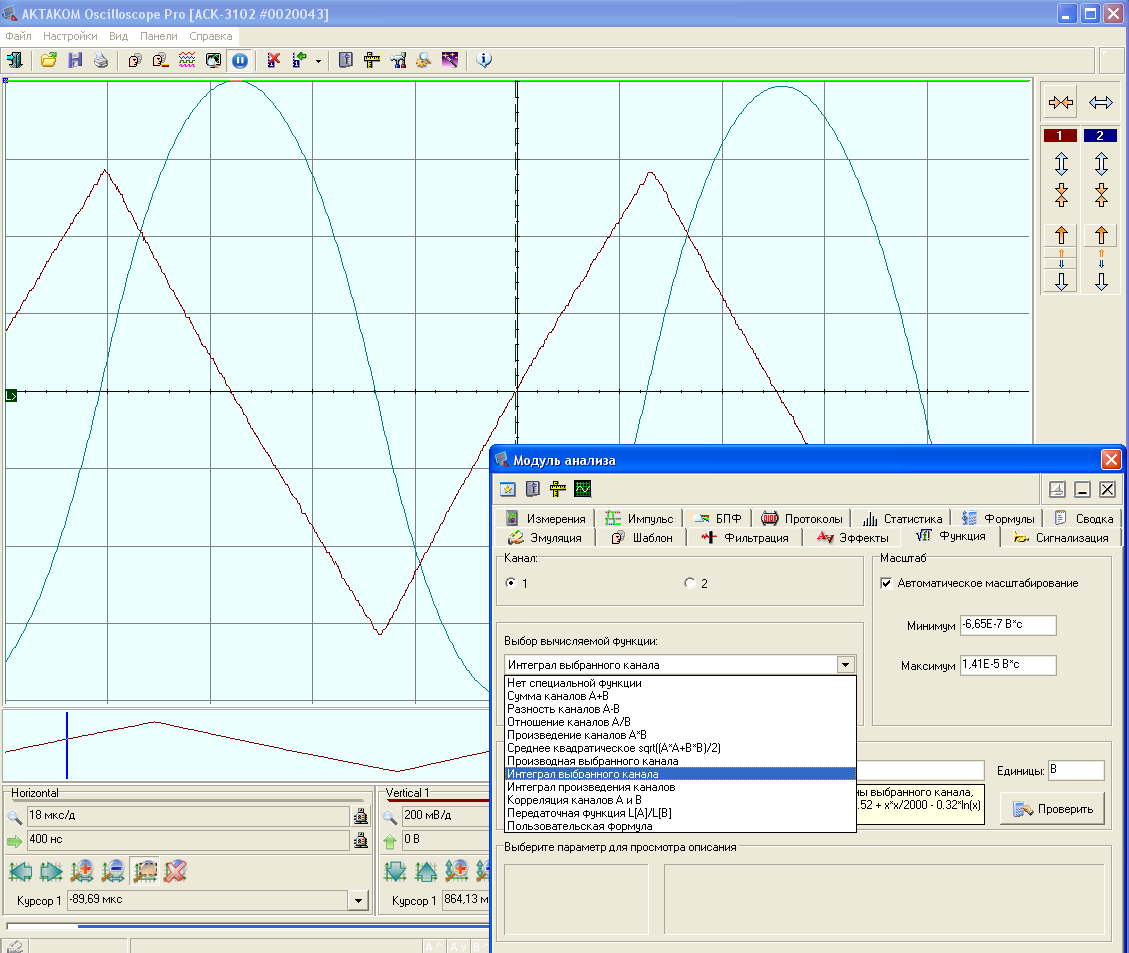Image resolution: width=1129 pixels, height=953 pixels.
Task: Stretch channel 1 vertically with blue arrow
Action: click(x=1061, y=163)
